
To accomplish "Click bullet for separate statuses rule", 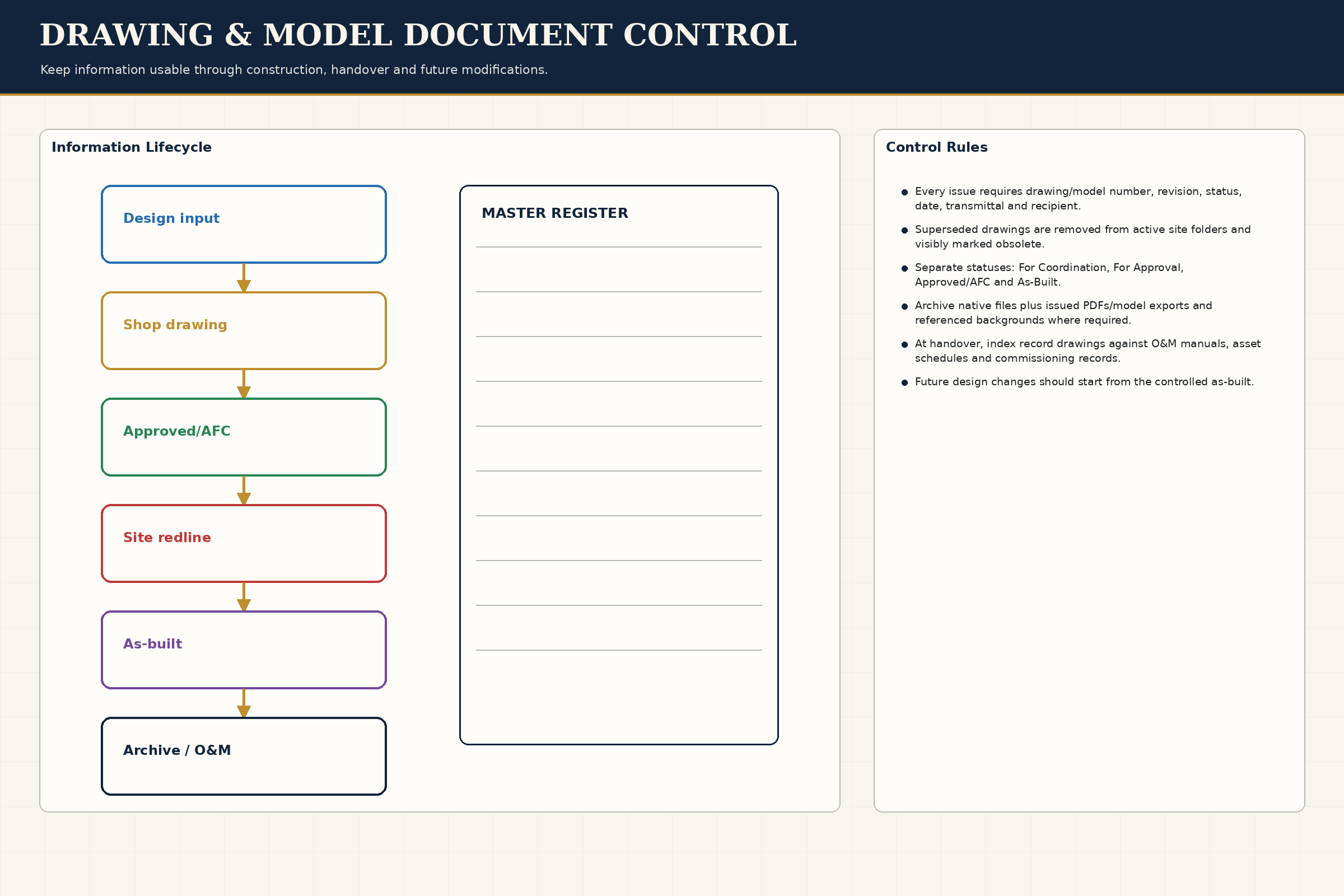I will [904, 269].
